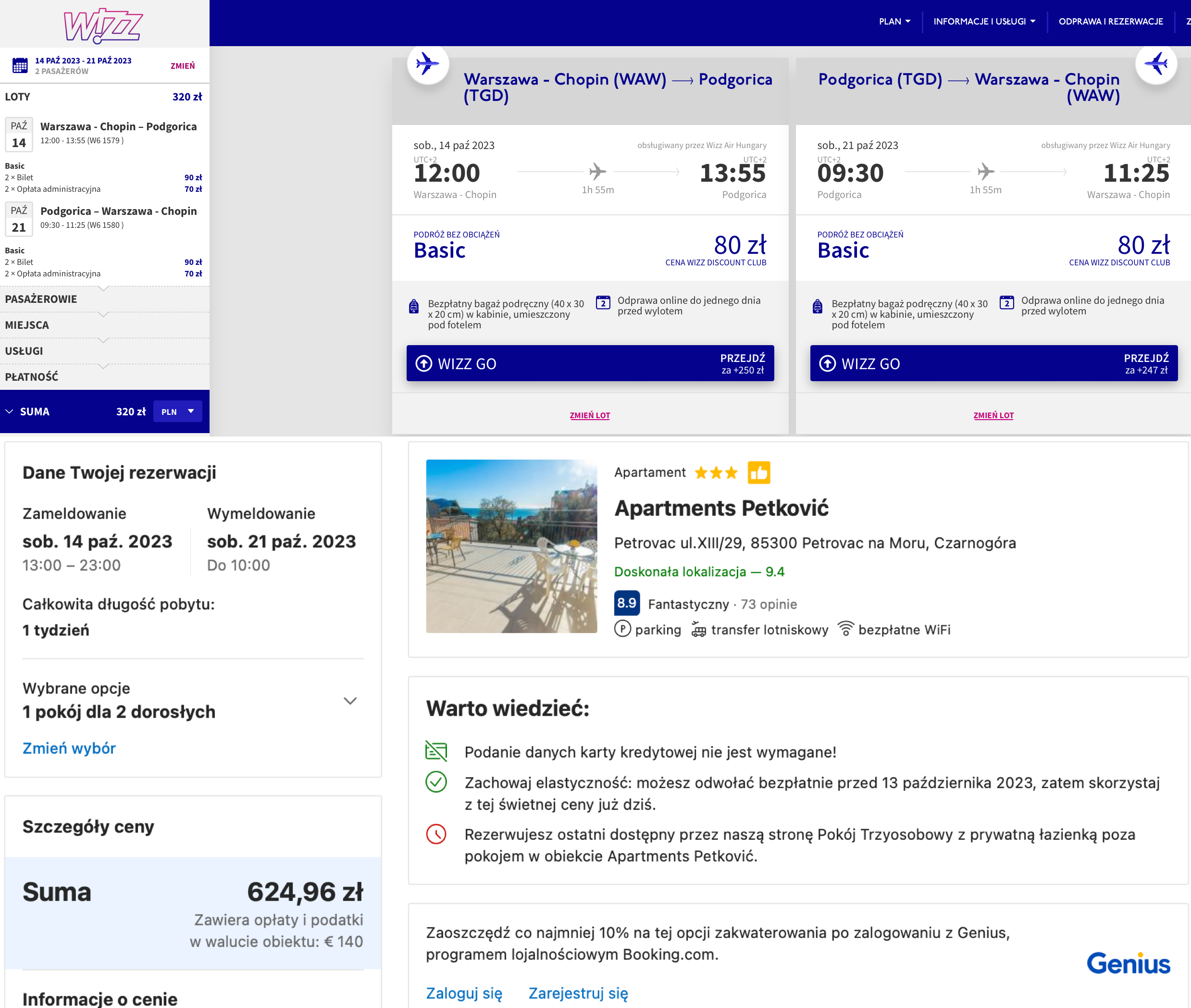Click the parking icon
The height and width of the screenshot is (1008, 1191).
[x=622, y=629]
